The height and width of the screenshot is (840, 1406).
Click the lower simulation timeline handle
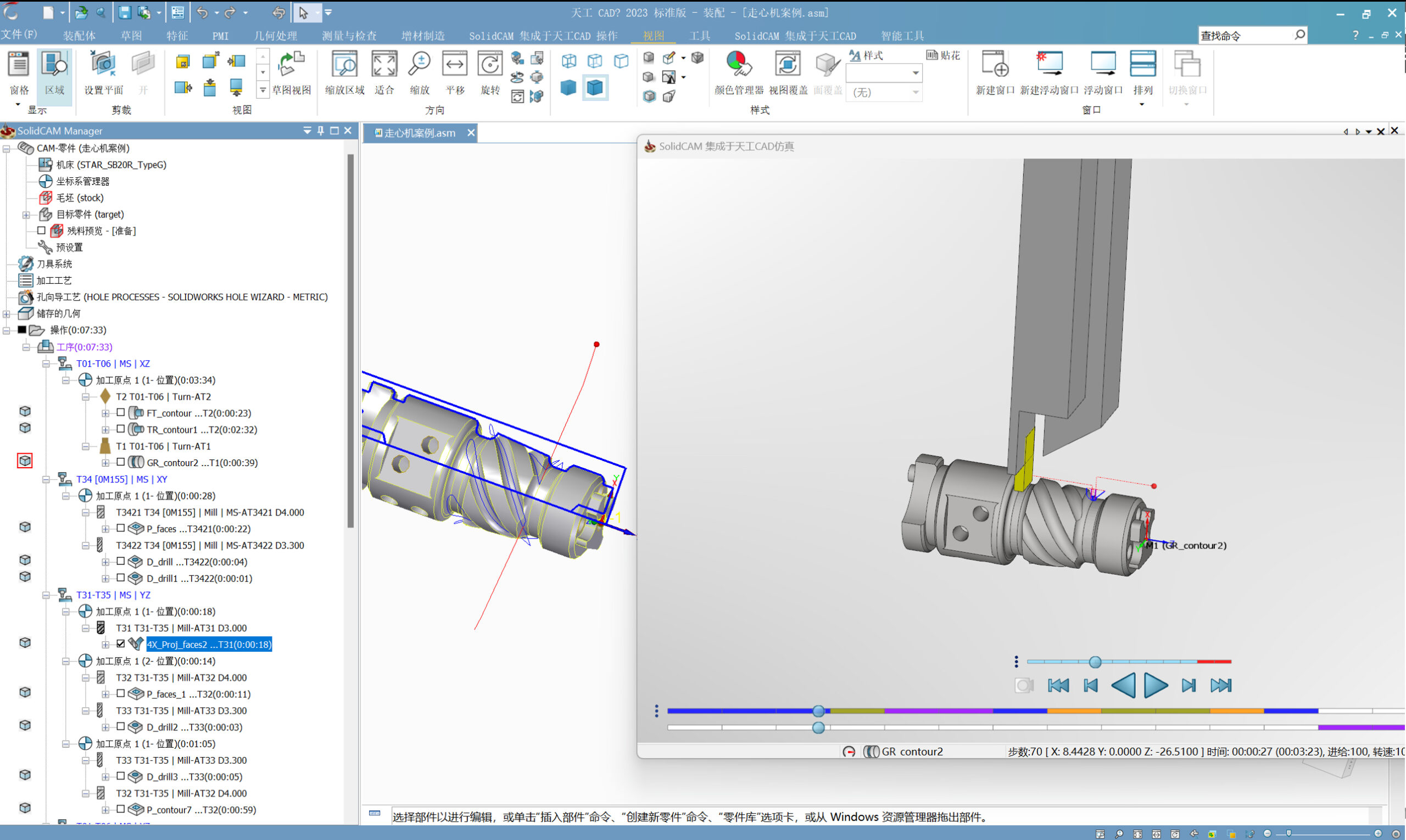coord(818,728)
